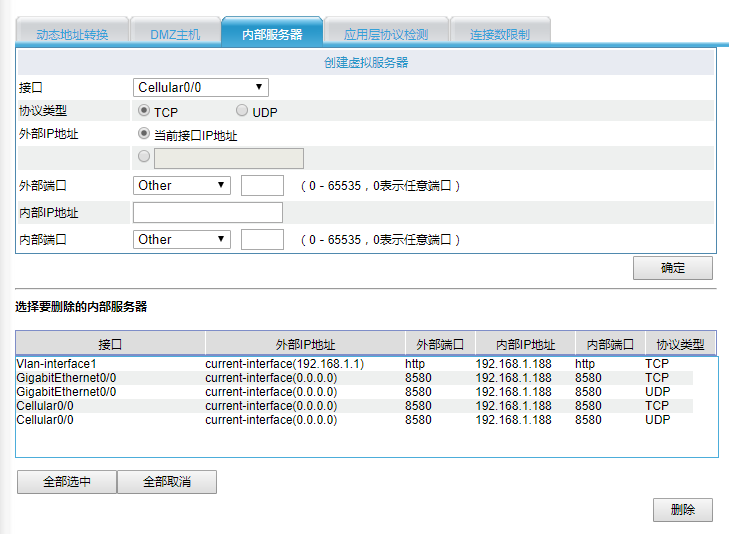Click the 接口 column header
Viewport: 729px width, 534px height.
(110, 344)
